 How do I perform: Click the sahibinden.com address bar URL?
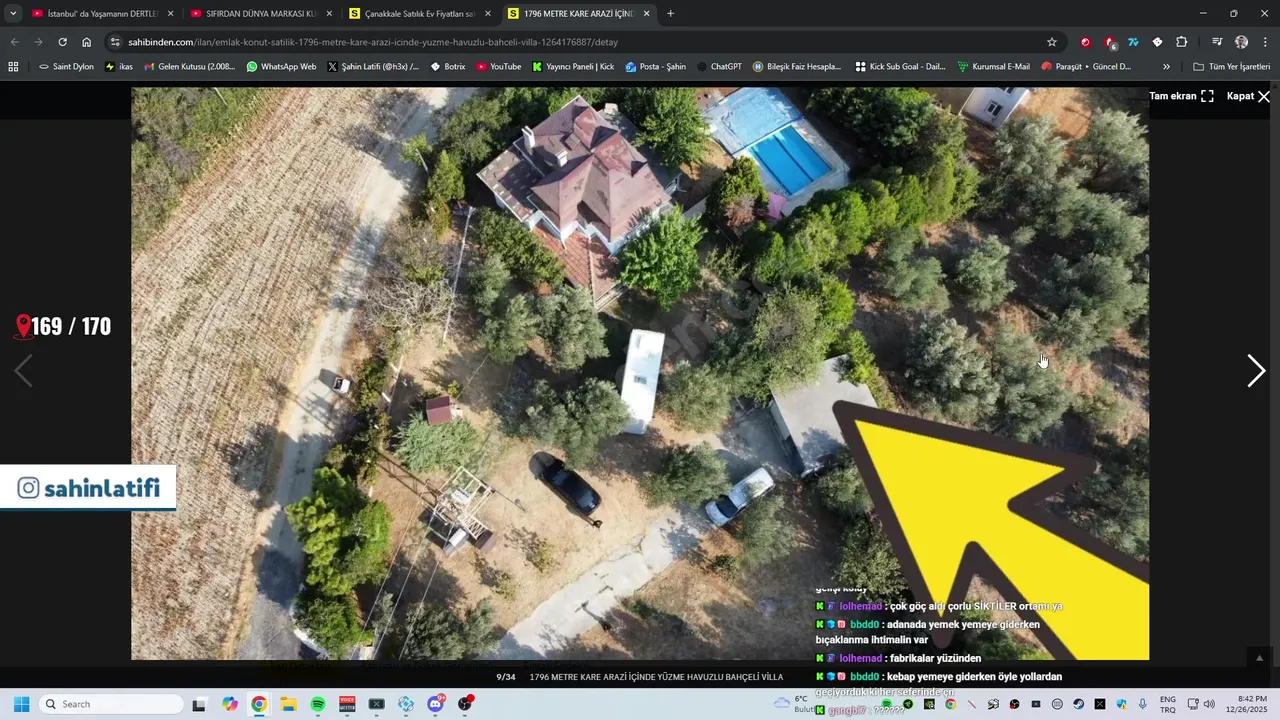click(373, 42)
